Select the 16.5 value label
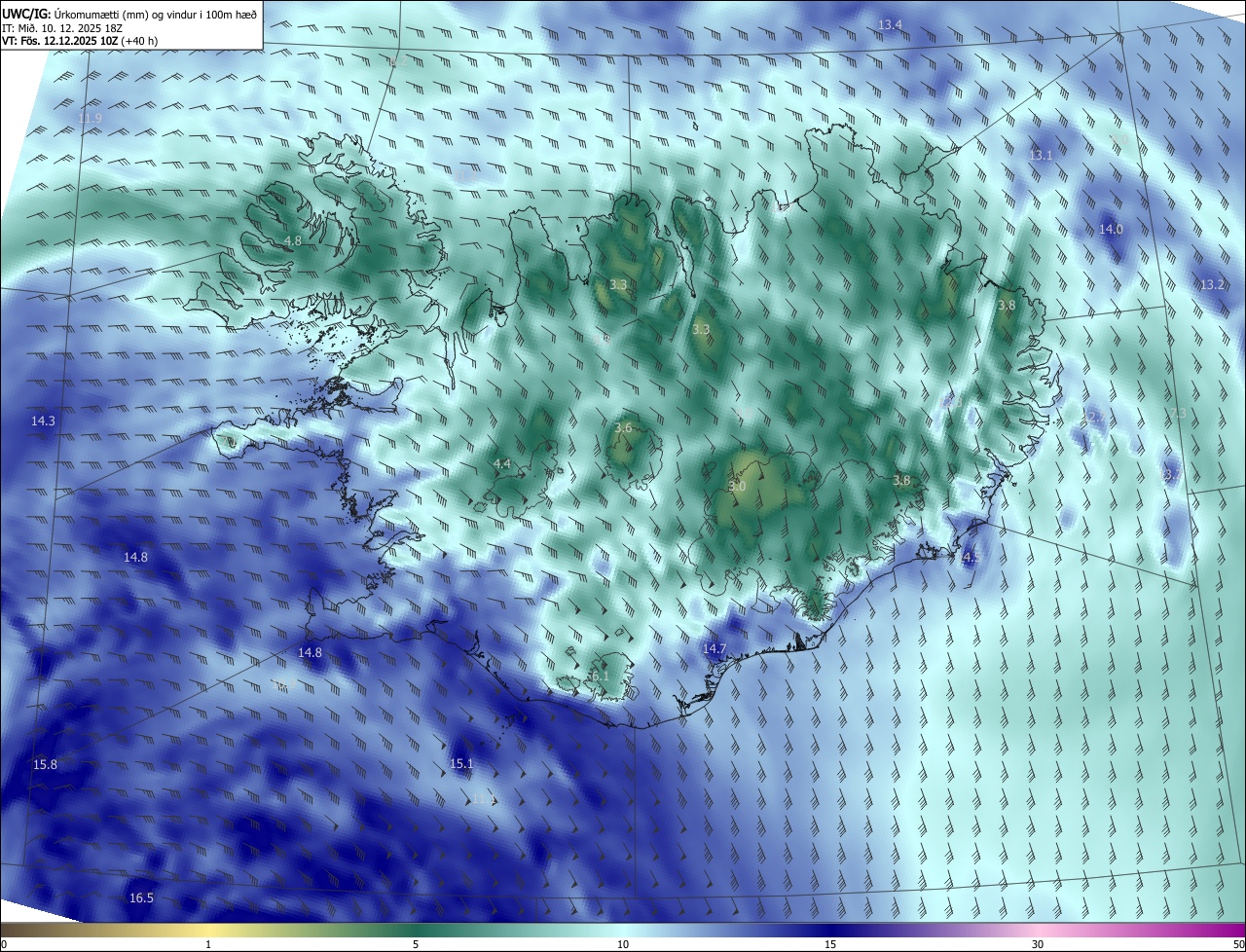1246x952 pixels. [x=141, y=897]
